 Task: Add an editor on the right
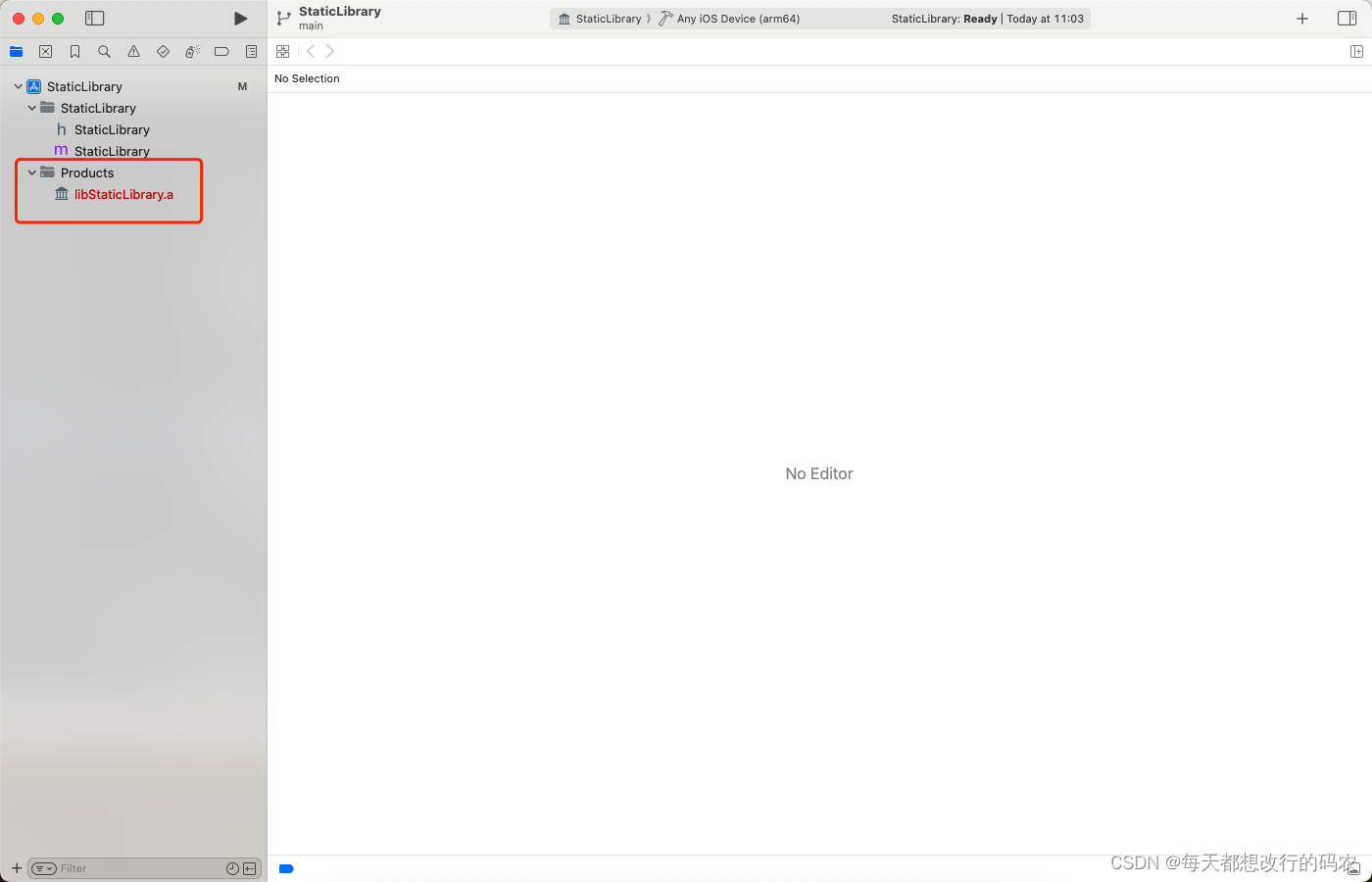1356,52
